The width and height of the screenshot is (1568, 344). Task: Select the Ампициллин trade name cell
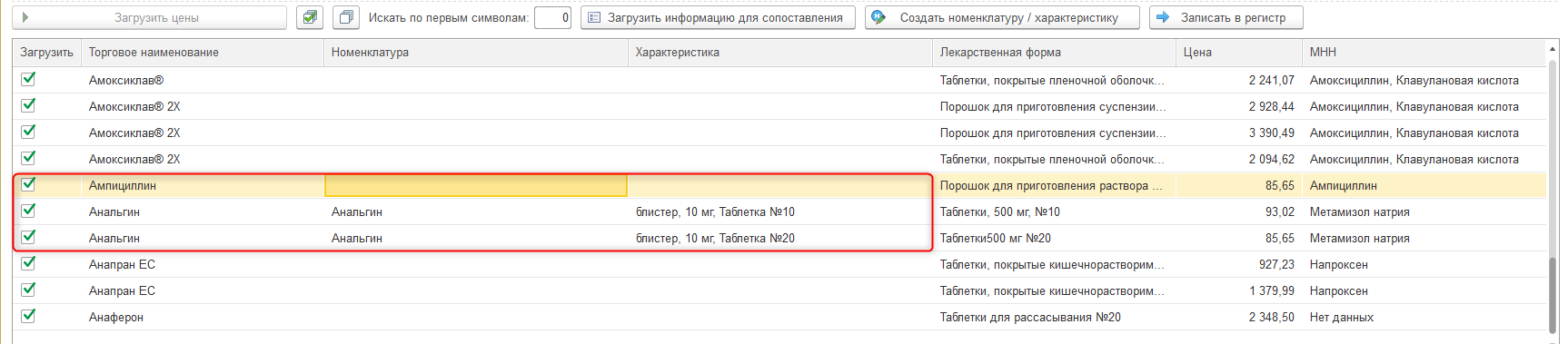203,185
